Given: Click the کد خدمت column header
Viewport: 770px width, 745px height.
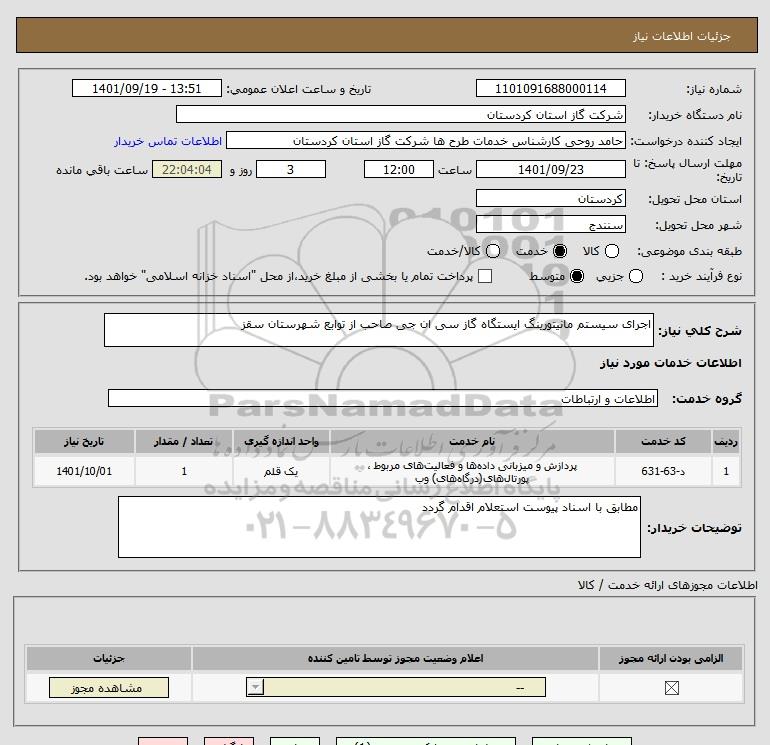Looking at the screenshot, I should pyautogui.click(x=663, y=441).
